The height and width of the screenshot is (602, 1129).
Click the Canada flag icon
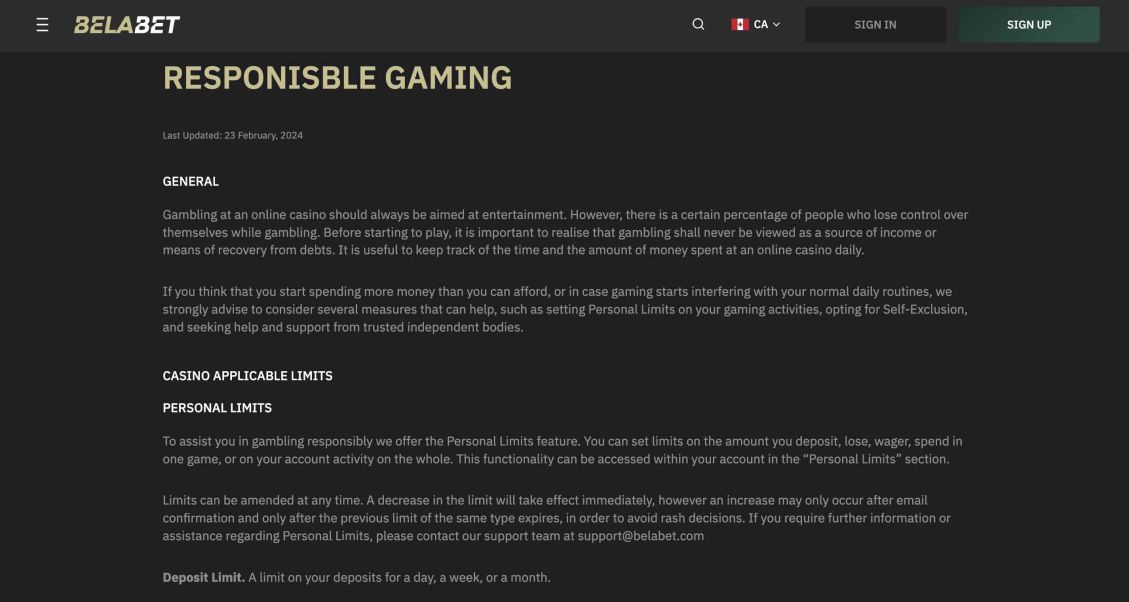pyautogui.click(x=739, y=24)
